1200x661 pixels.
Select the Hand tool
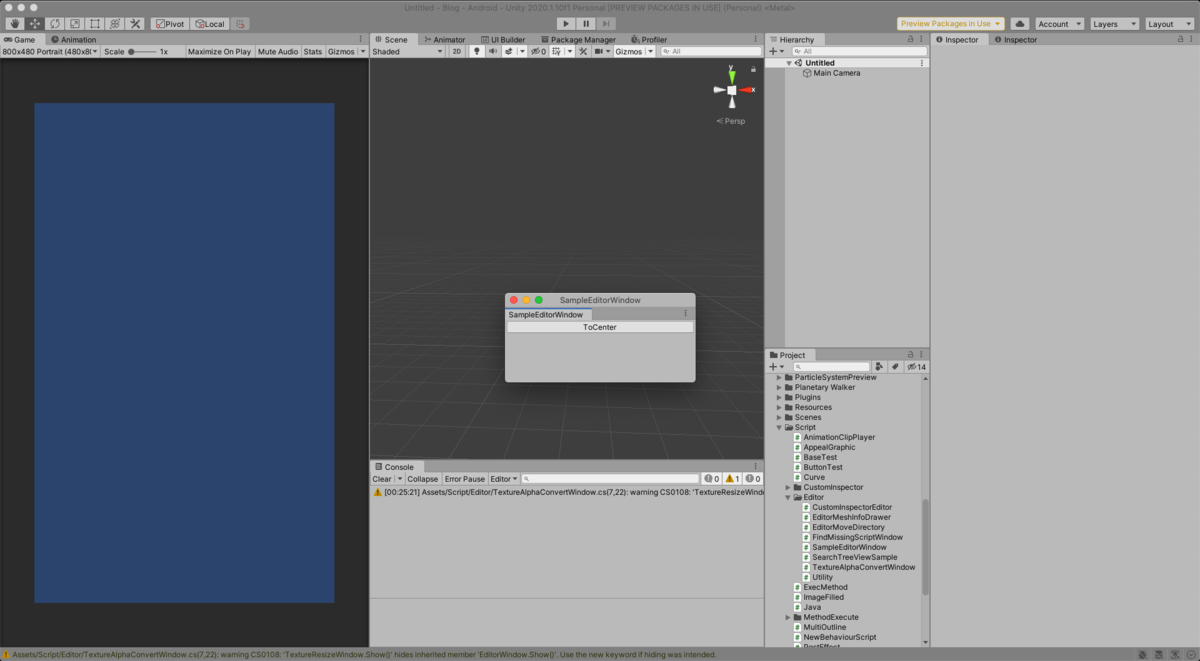[x=15, y=23]
